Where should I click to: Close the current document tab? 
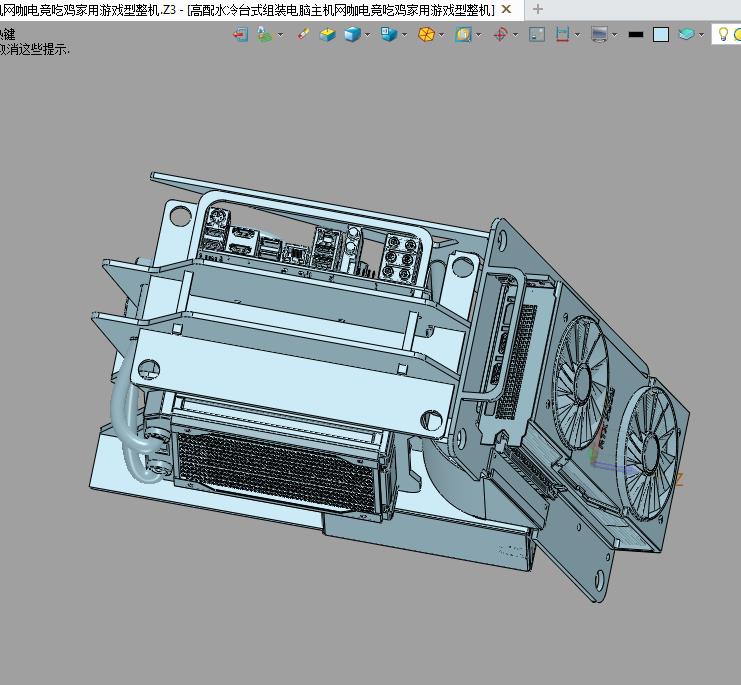click(508, 10)
